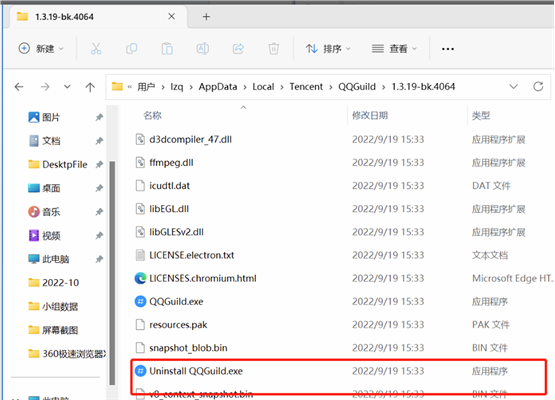Open the three-dot more options menu
This screenshot has height=400, width=555.
[448, 49]
